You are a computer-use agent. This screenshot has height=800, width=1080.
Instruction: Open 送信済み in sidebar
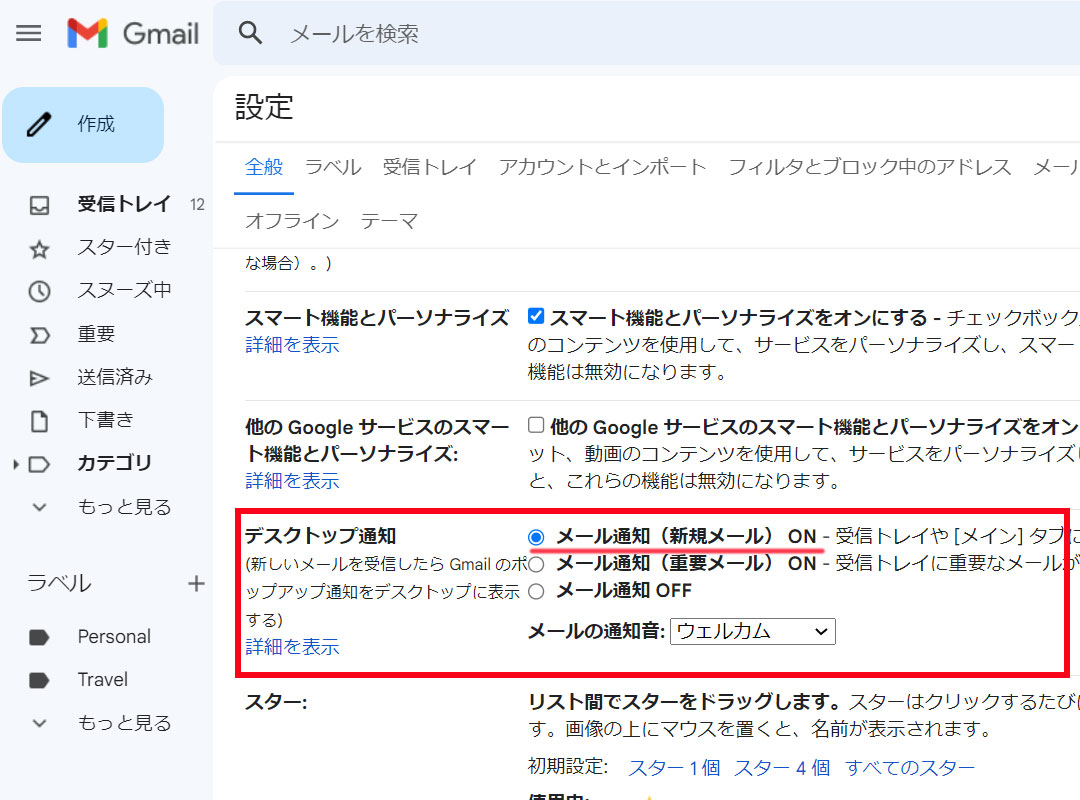coord(115,378)
